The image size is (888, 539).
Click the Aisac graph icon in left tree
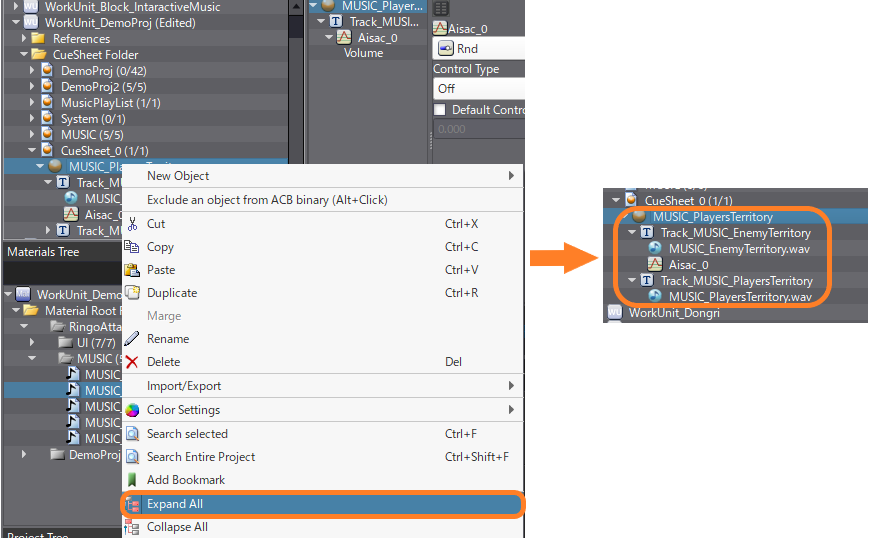pos(71,214)
